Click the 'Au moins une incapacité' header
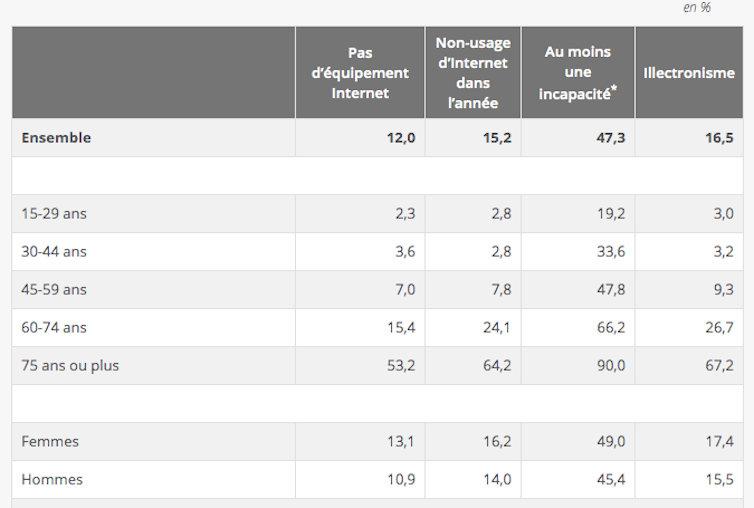754x508 pixels. (x=578, y=73)
